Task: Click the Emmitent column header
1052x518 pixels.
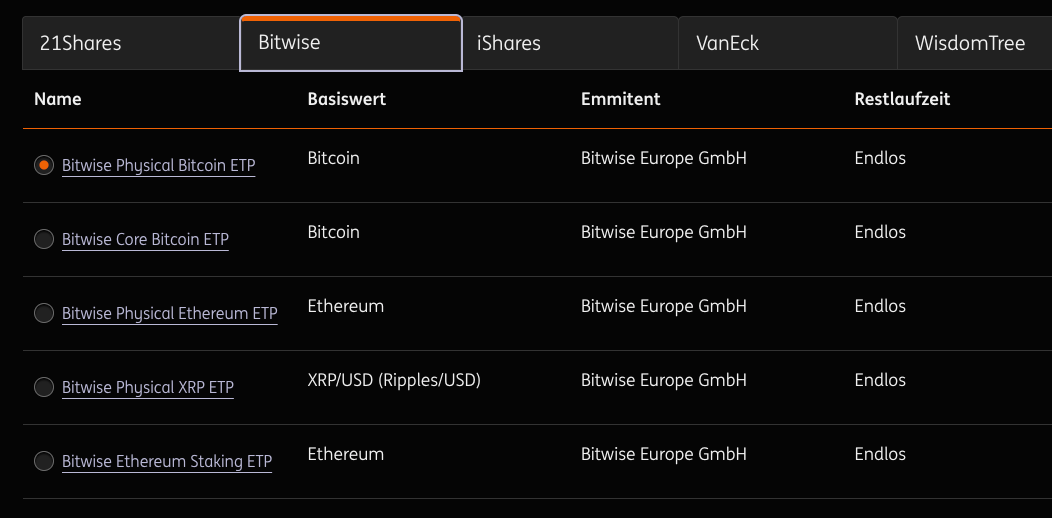Action: pyautogui.click(x=620, y=99)
